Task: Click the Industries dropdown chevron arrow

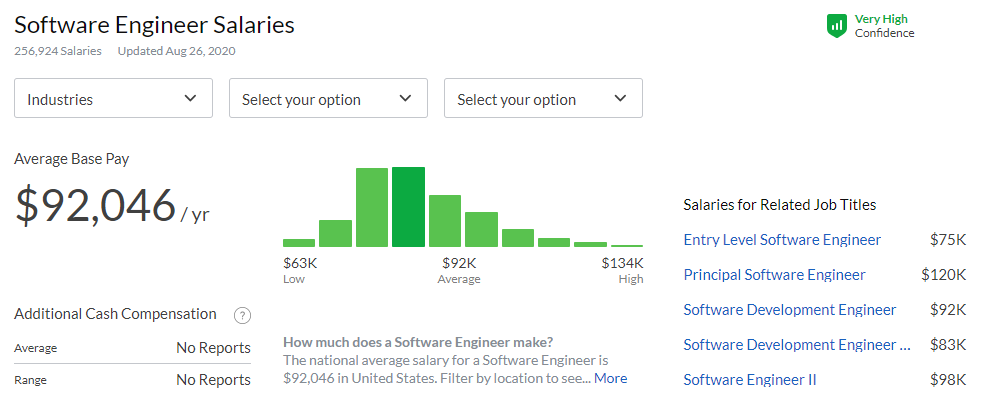Action: pyautogui.click(x=191, y=98)
